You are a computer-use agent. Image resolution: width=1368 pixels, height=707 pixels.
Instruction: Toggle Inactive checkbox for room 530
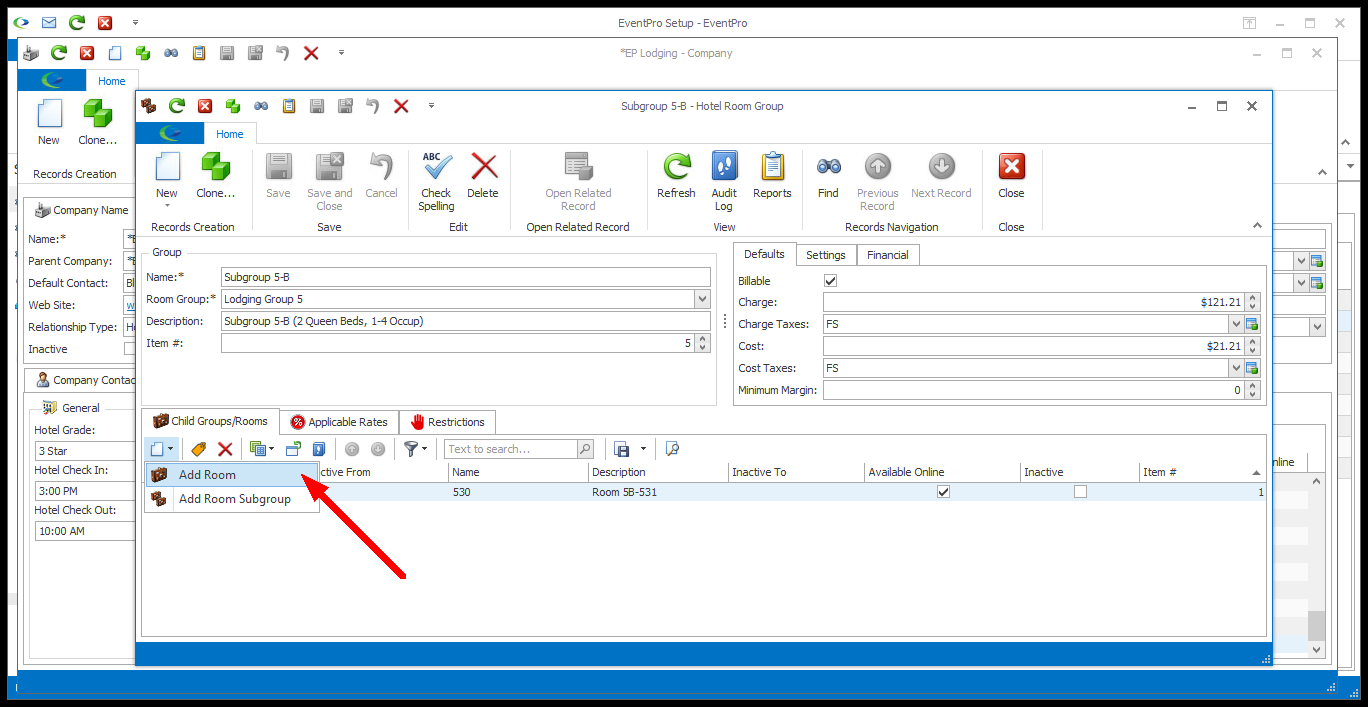click(1080, 492)
